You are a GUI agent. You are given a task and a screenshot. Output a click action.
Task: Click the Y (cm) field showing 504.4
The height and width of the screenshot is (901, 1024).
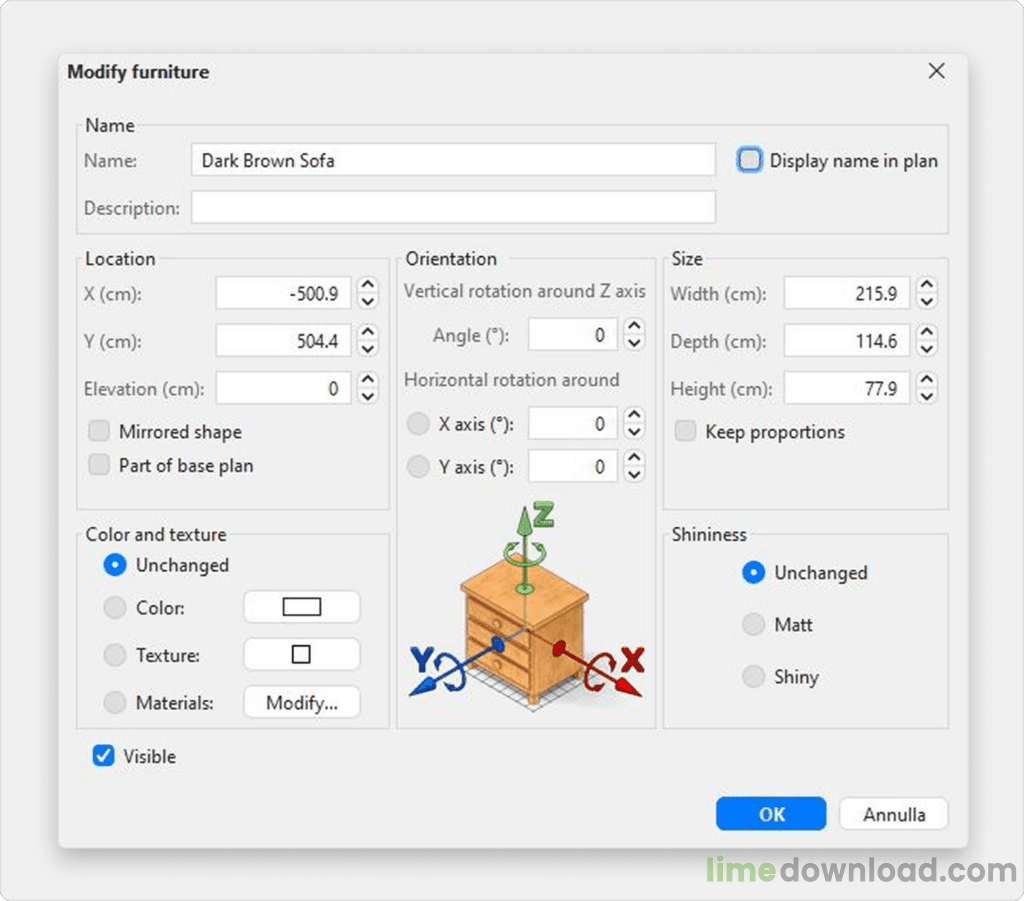[x=283, y=341]
